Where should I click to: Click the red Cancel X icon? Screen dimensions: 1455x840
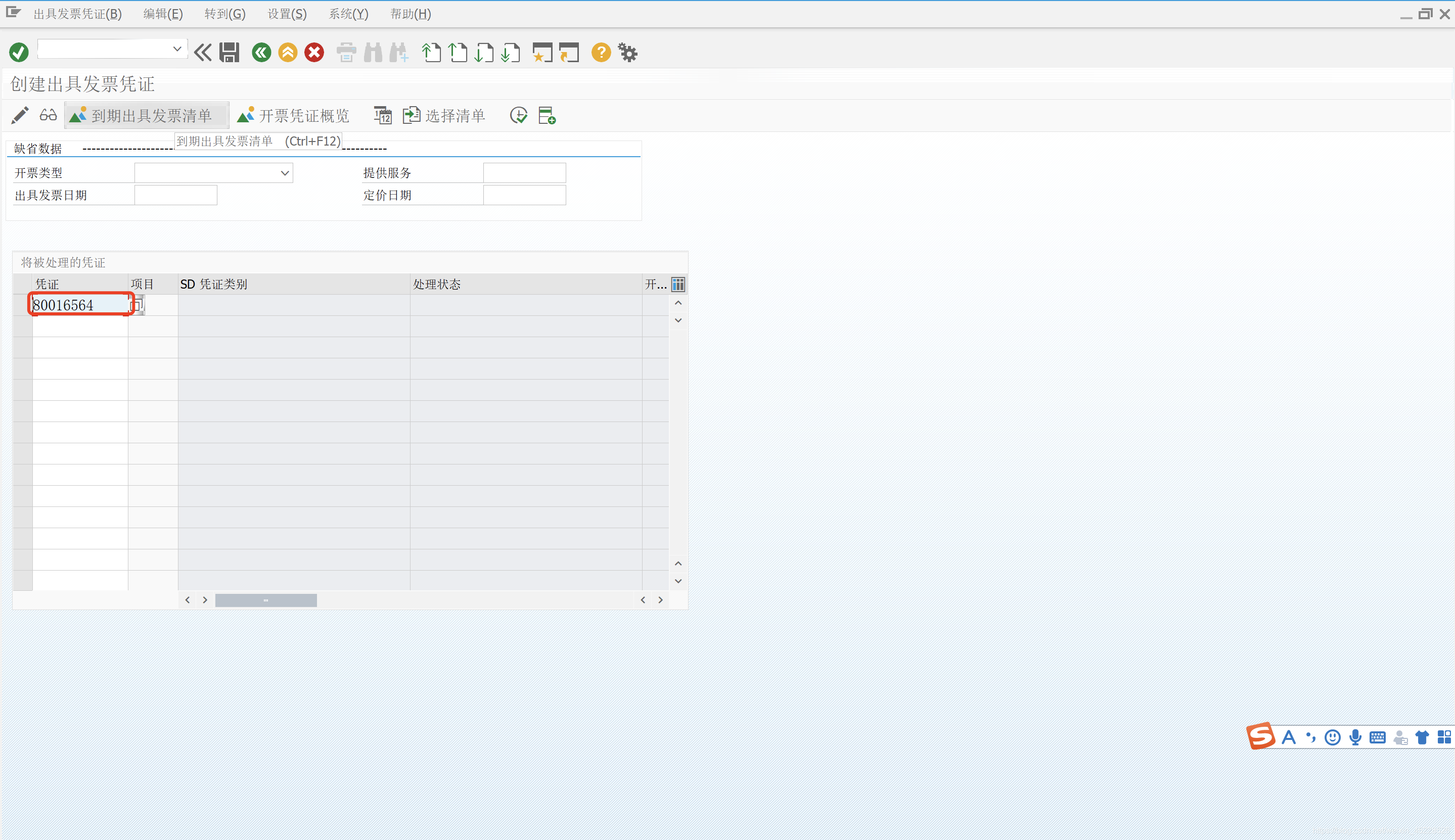314,53
